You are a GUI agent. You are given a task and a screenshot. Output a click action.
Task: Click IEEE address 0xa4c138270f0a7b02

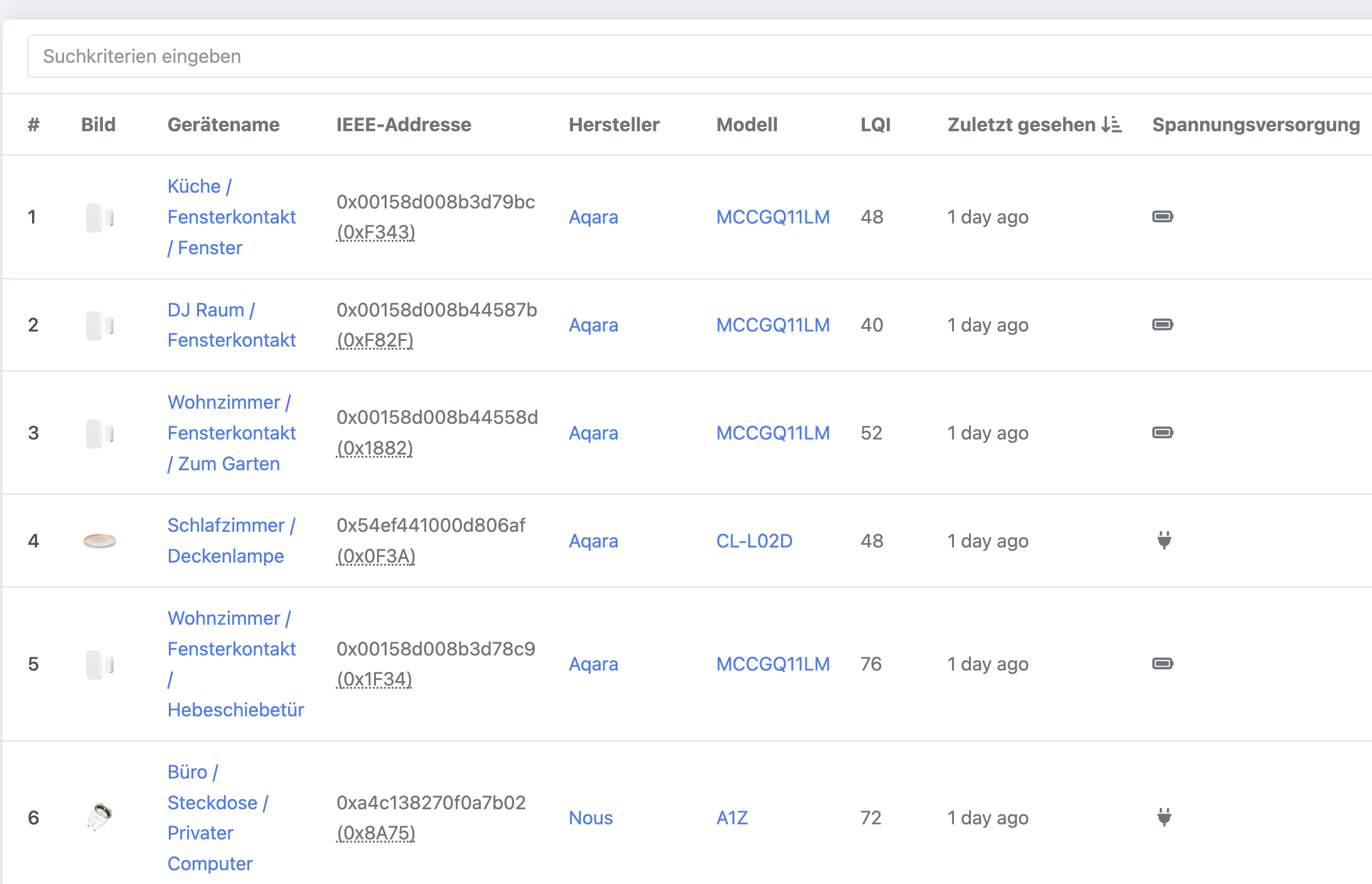coord(431,802)
